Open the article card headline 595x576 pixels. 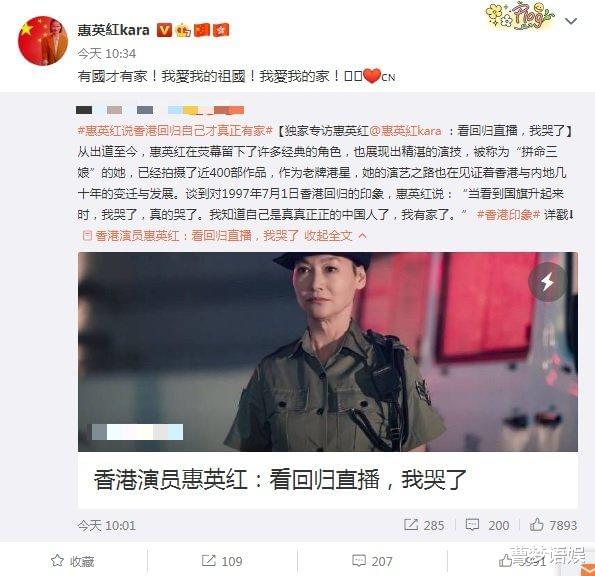pyautogui.click(x=280, y=479)
